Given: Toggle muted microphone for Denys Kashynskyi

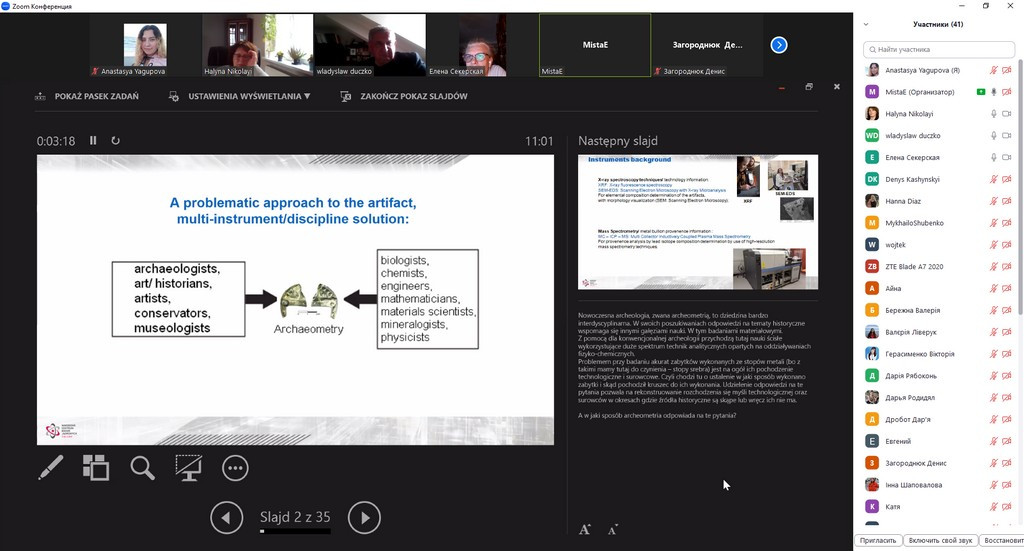Looking at the screenshot, I should click(993, 179).
